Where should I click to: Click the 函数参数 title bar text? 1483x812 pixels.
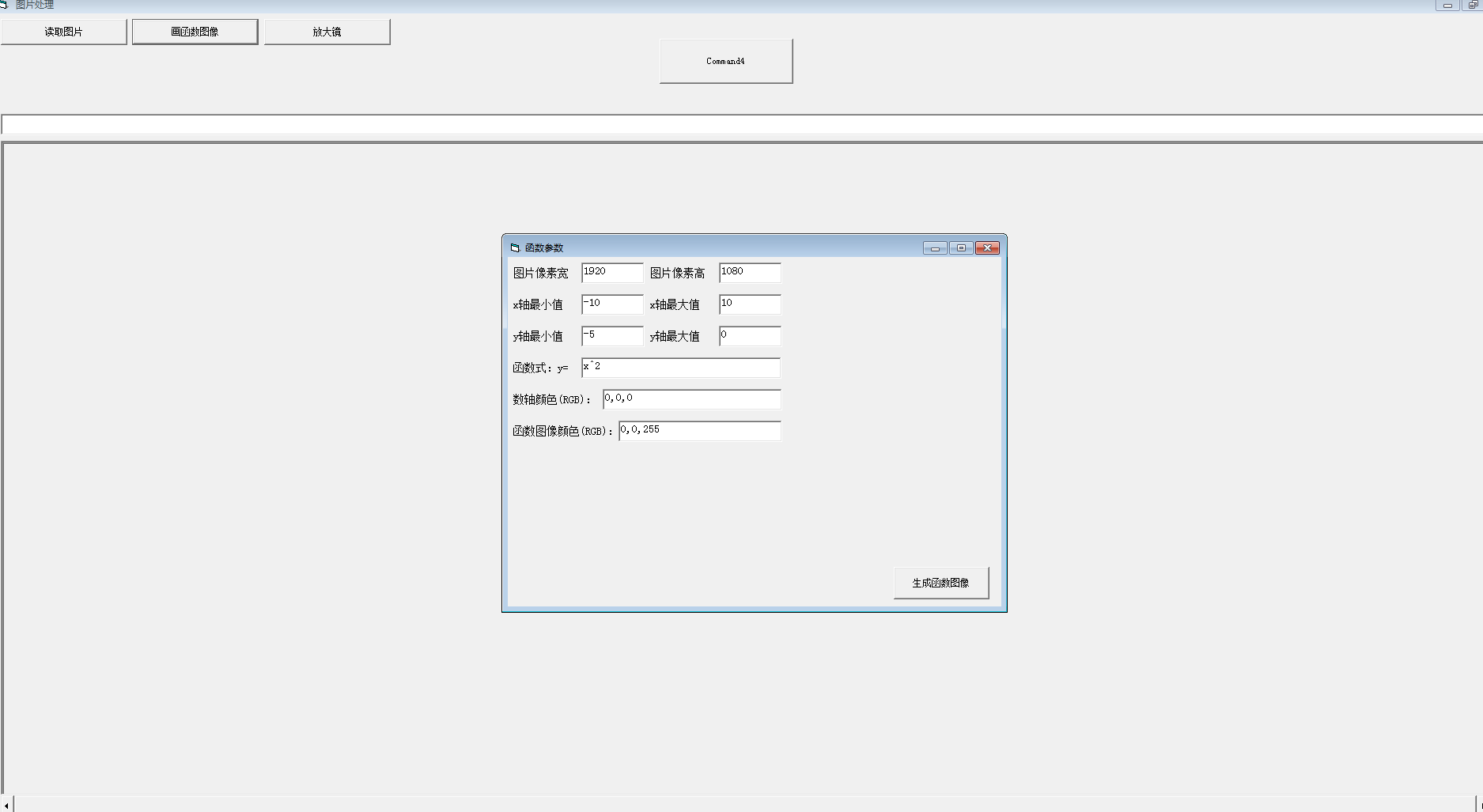(x=544, y=247)
